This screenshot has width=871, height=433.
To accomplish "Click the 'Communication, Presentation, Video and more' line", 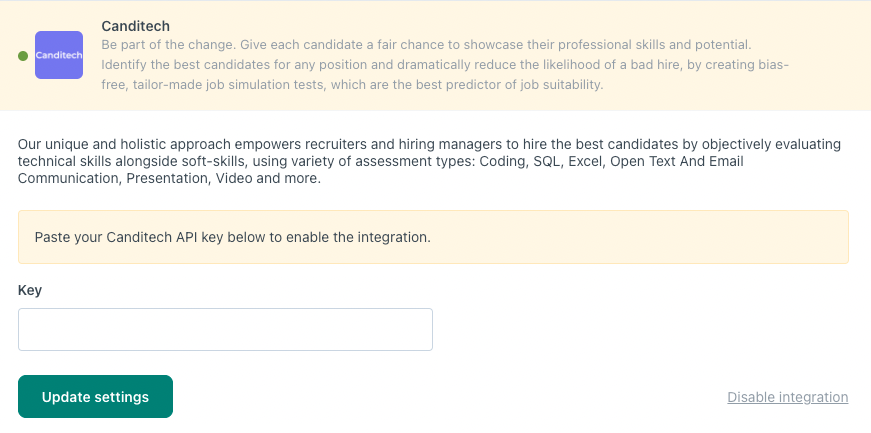I will point(169,179).
